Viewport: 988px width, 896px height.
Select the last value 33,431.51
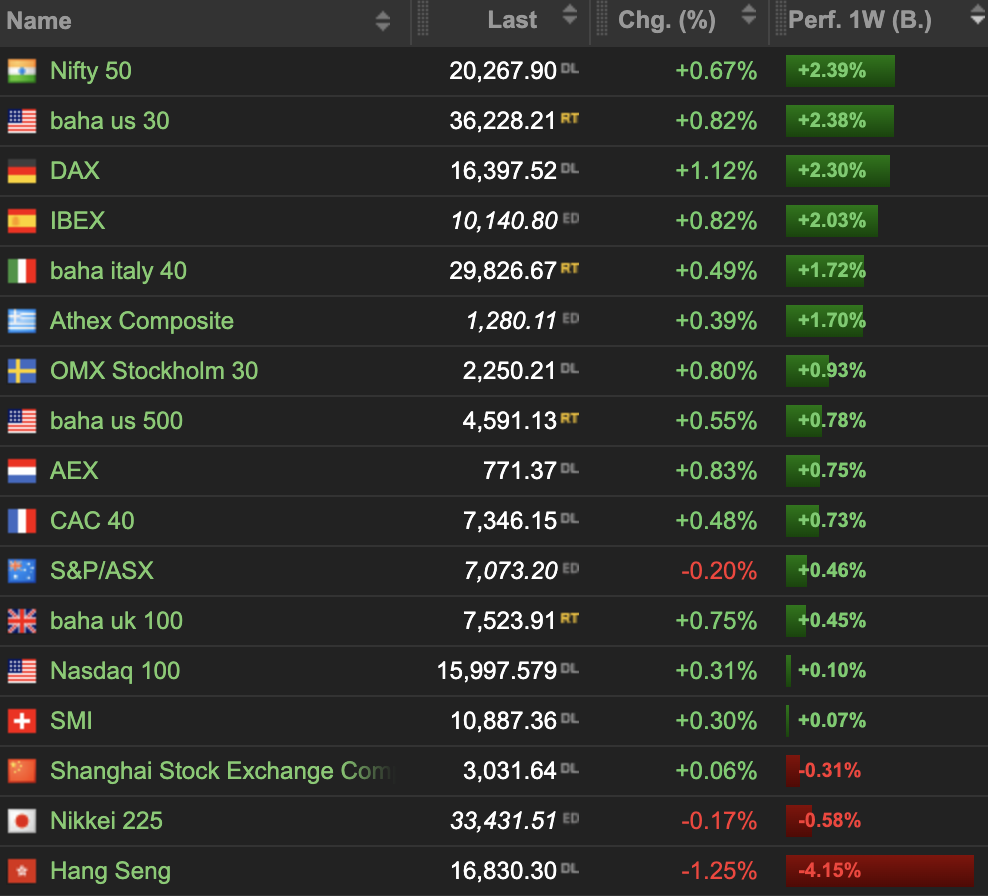pyautogui.click(x=503, y=820)
